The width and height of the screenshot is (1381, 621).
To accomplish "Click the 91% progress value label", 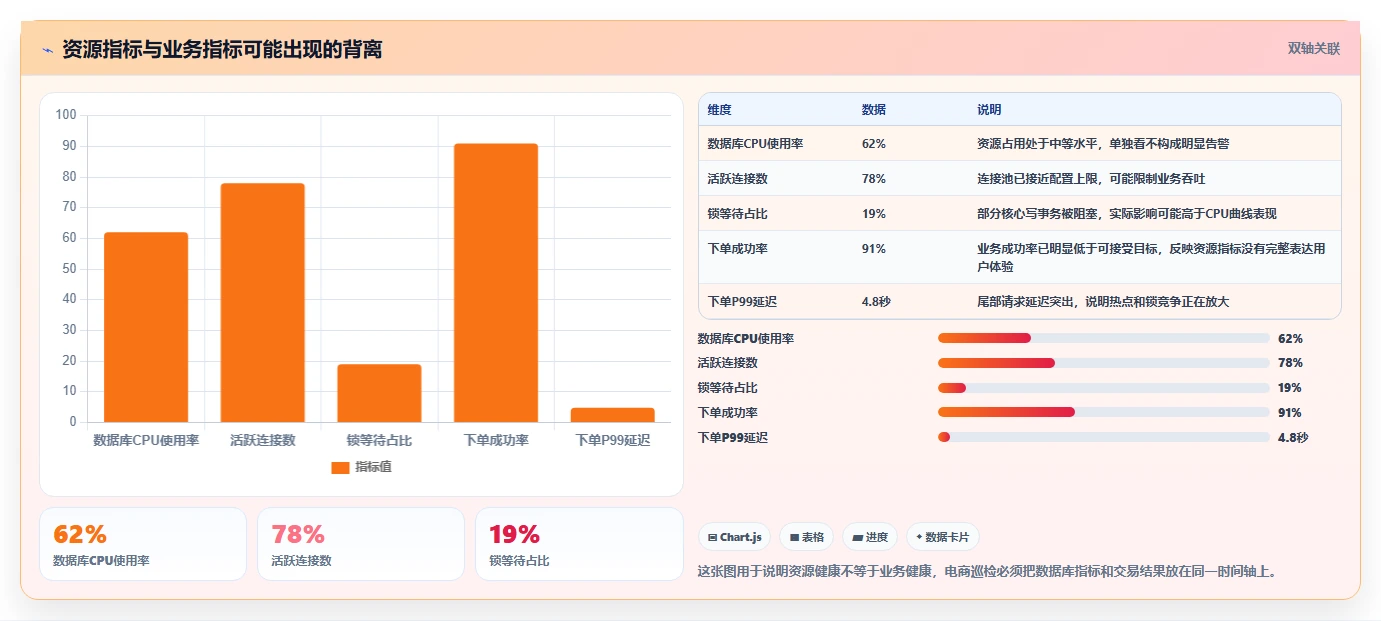I will coord(1290,412).
